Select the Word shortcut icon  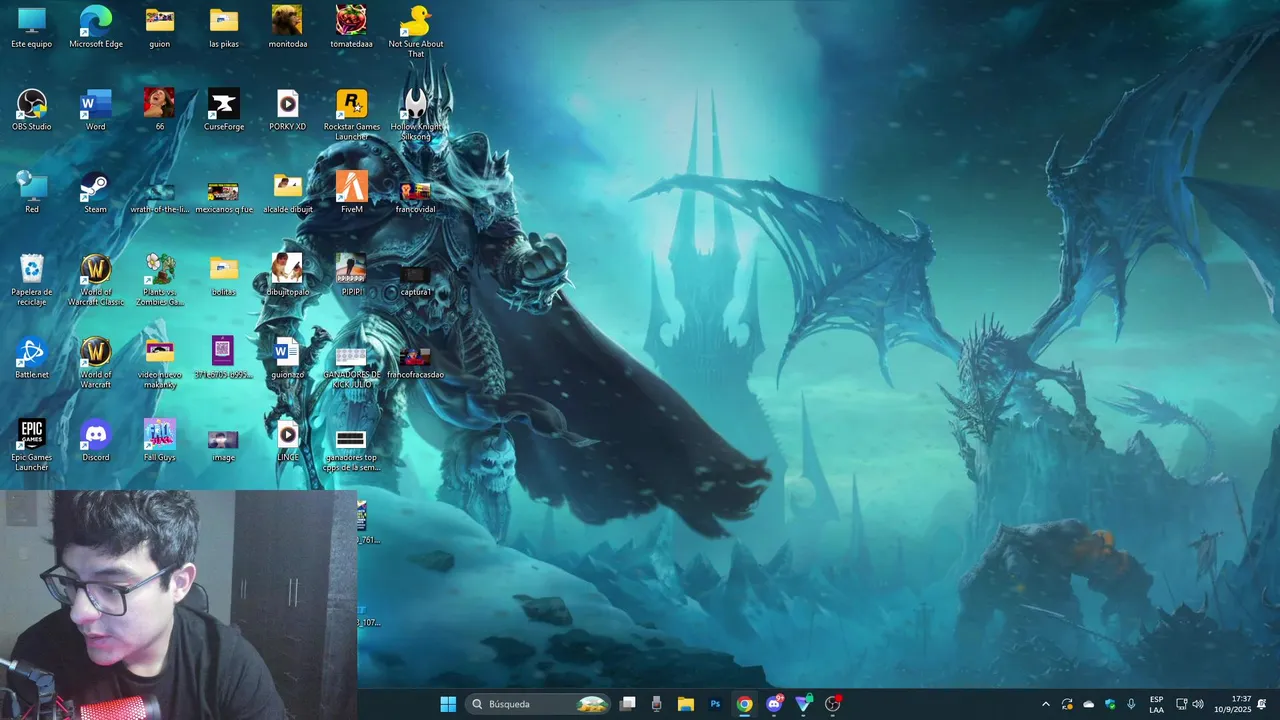click(x=96, y=110)
